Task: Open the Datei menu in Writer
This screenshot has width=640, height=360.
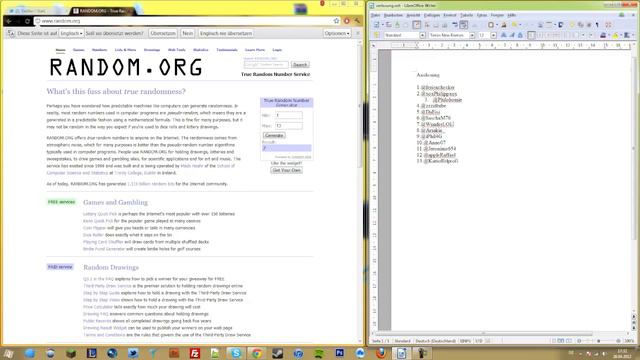Action: [x=375, y=15]
